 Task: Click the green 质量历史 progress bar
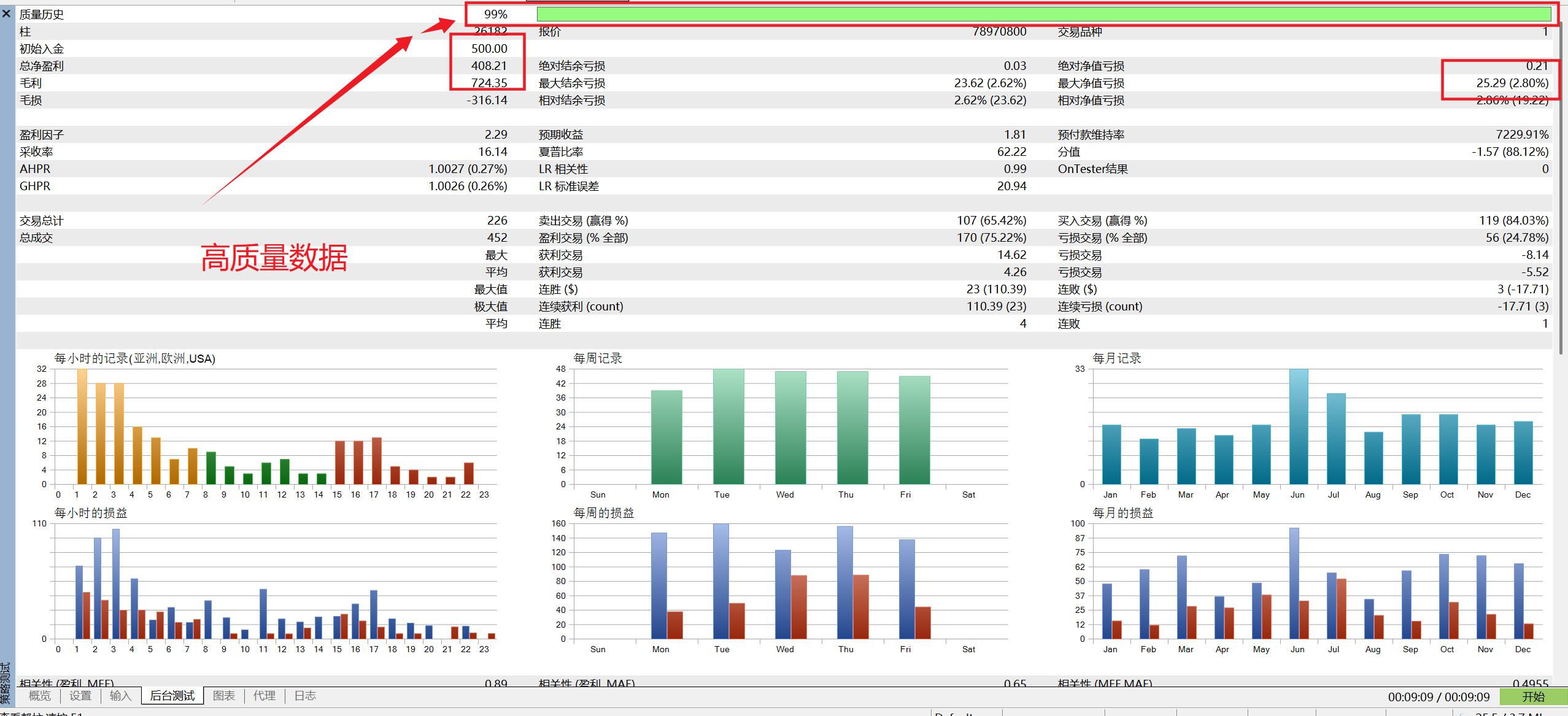click(x=1044, y=13)
